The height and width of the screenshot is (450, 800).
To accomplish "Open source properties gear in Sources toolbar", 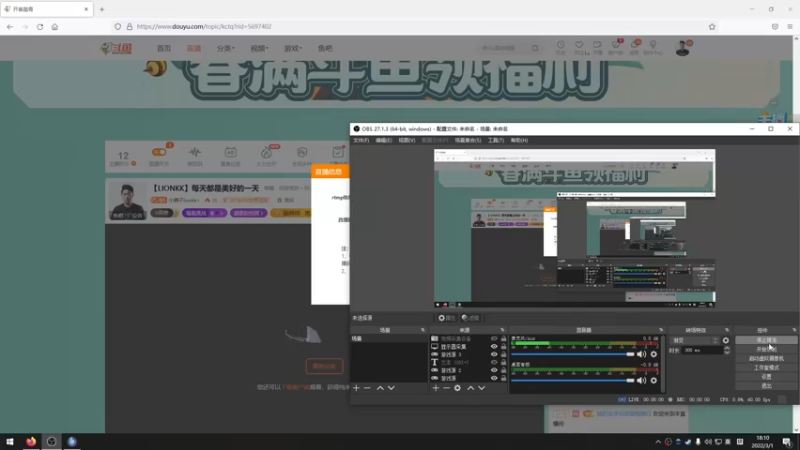I will coord(458,388).
